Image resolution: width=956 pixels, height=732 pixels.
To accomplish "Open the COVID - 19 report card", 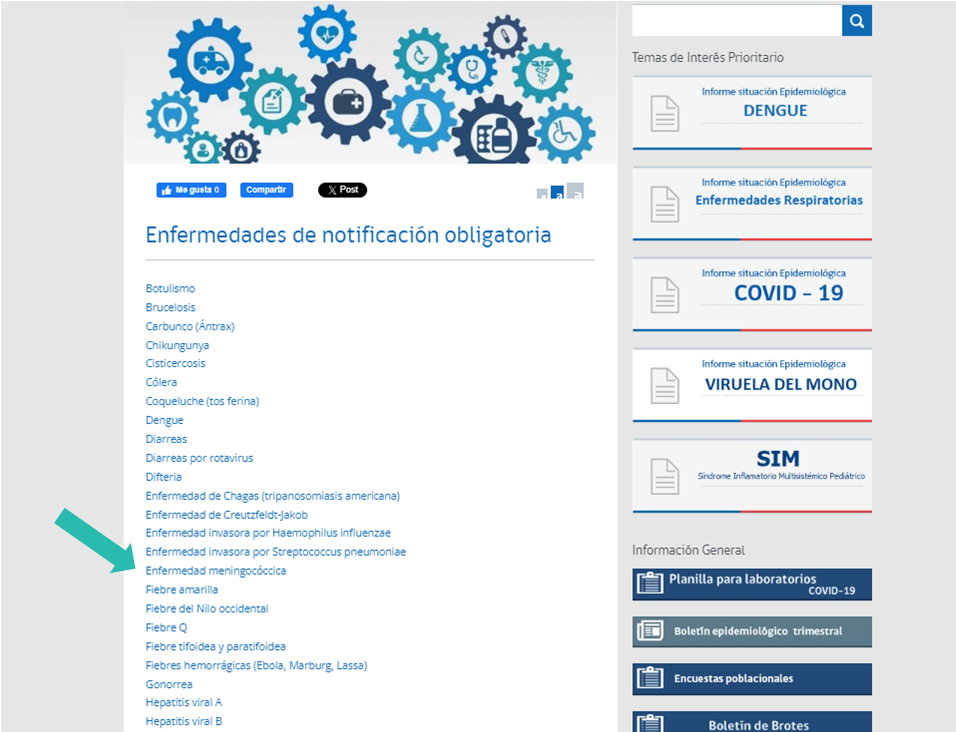I will pyautogui.click(x=752, y=294).
